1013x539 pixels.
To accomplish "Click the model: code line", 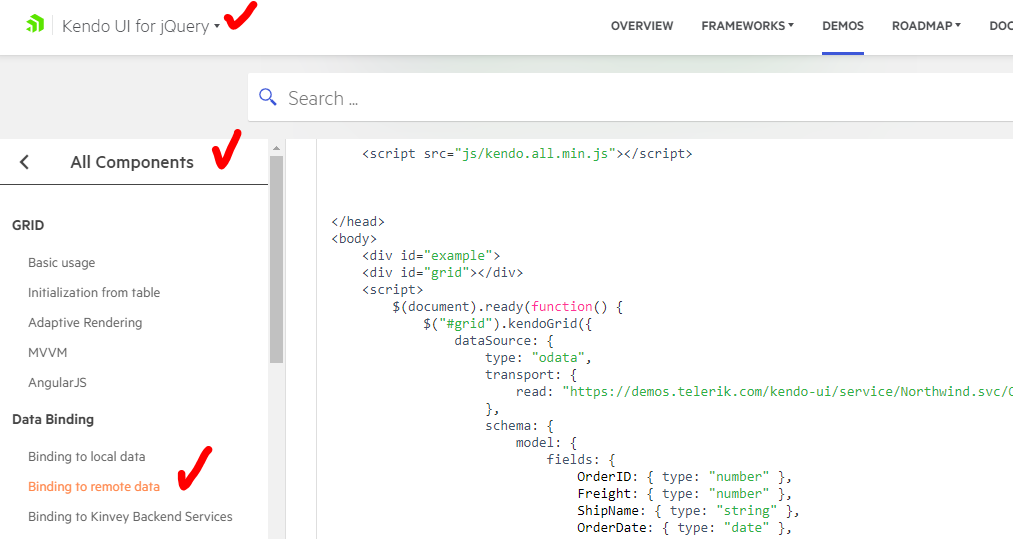I will click(546, 443).
